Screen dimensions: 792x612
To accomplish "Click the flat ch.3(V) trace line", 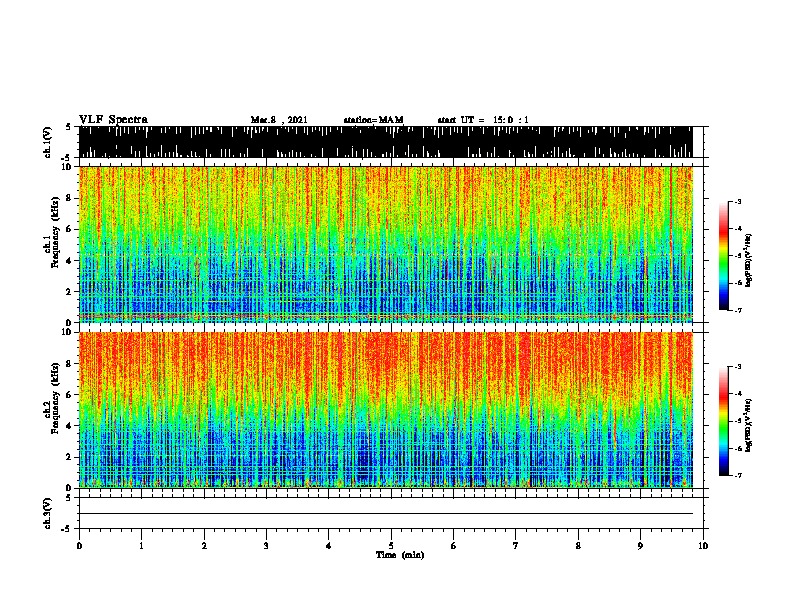I will [x=386, y=514].
